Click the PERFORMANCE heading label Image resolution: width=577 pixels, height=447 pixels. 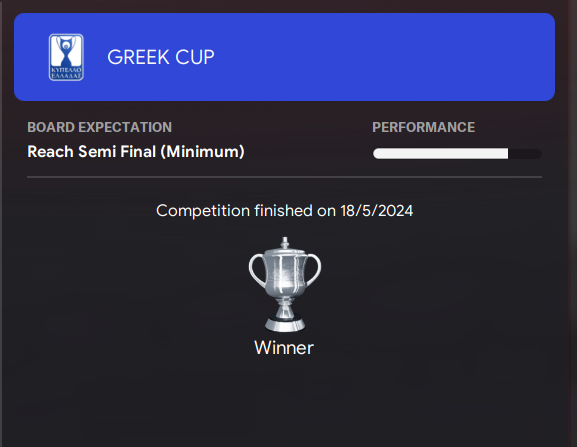424,127
